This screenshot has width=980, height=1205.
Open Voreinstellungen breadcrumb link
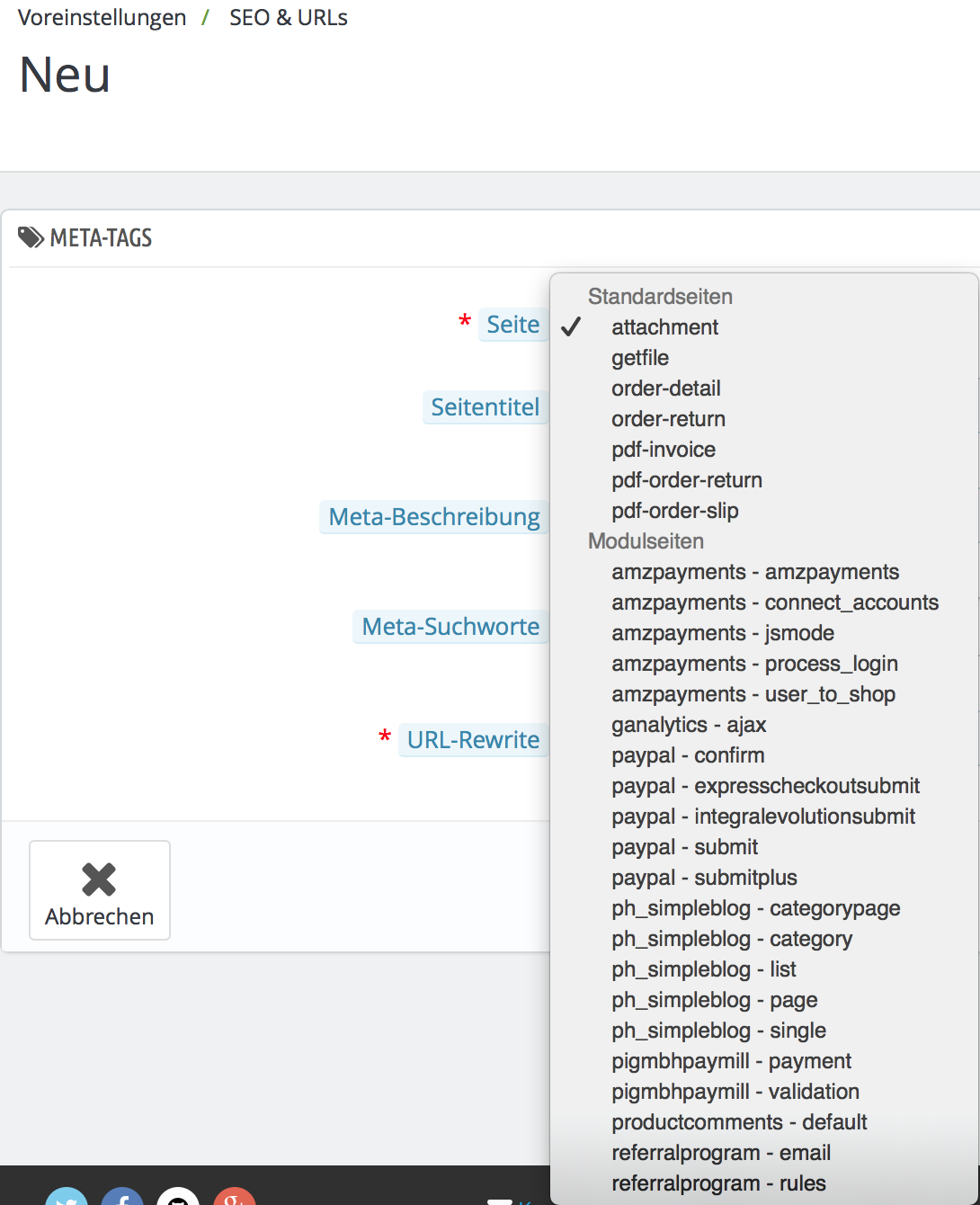[102, 18]
